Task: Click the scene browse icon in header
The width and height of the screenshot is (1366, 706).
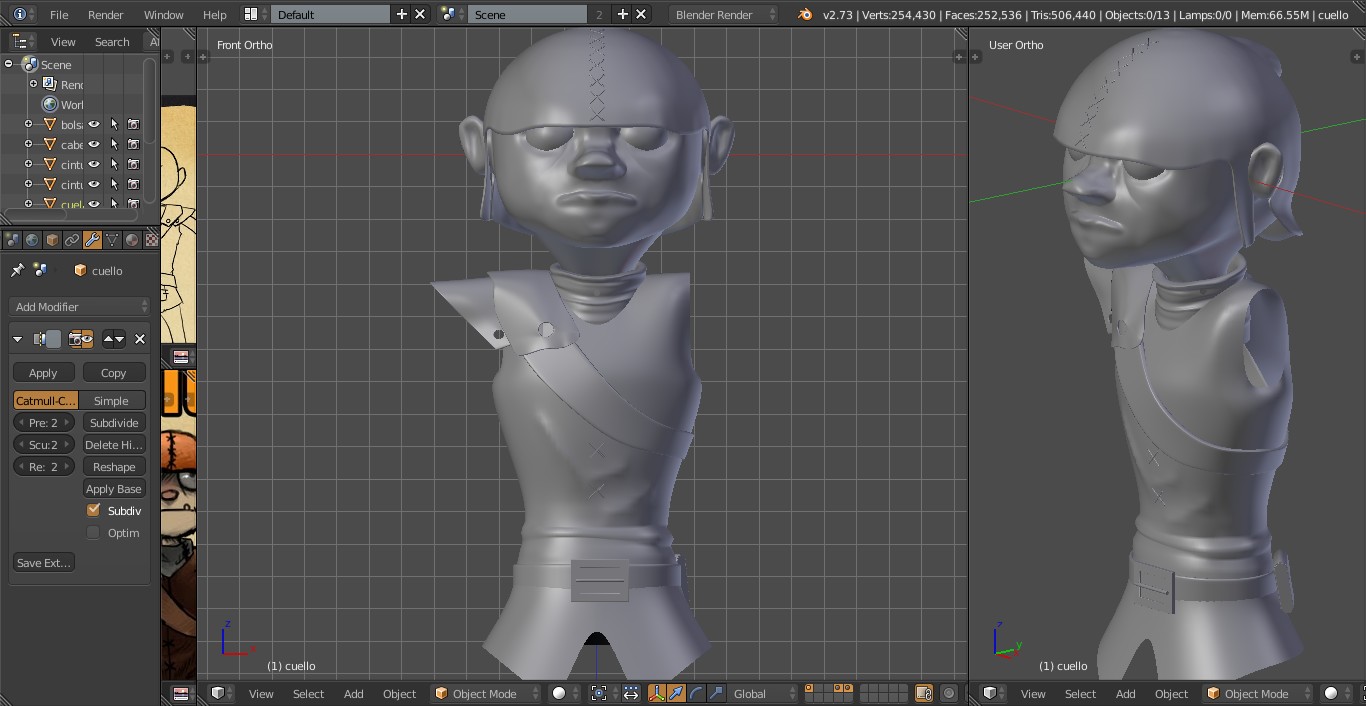Action: (453, 14)
